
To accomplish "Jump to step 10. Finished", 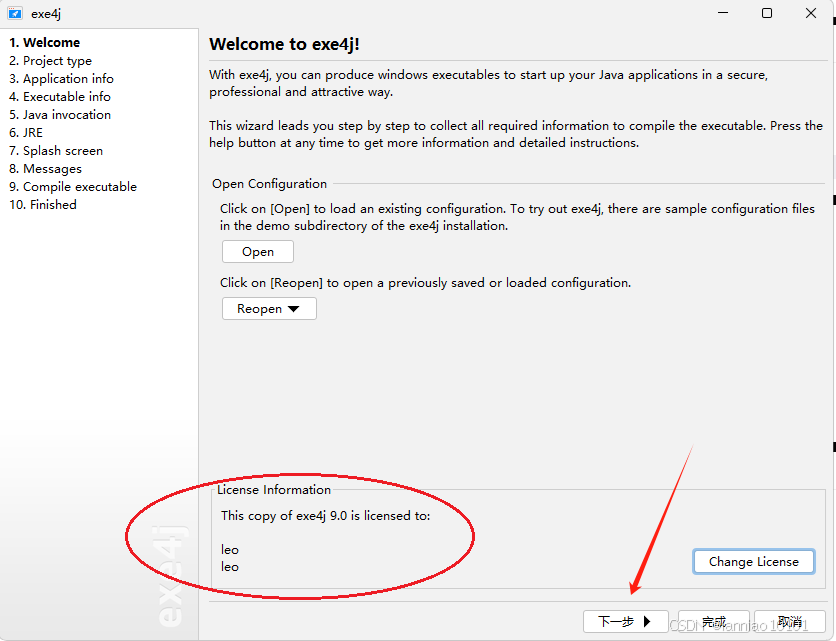I will [x=43, y=205].
